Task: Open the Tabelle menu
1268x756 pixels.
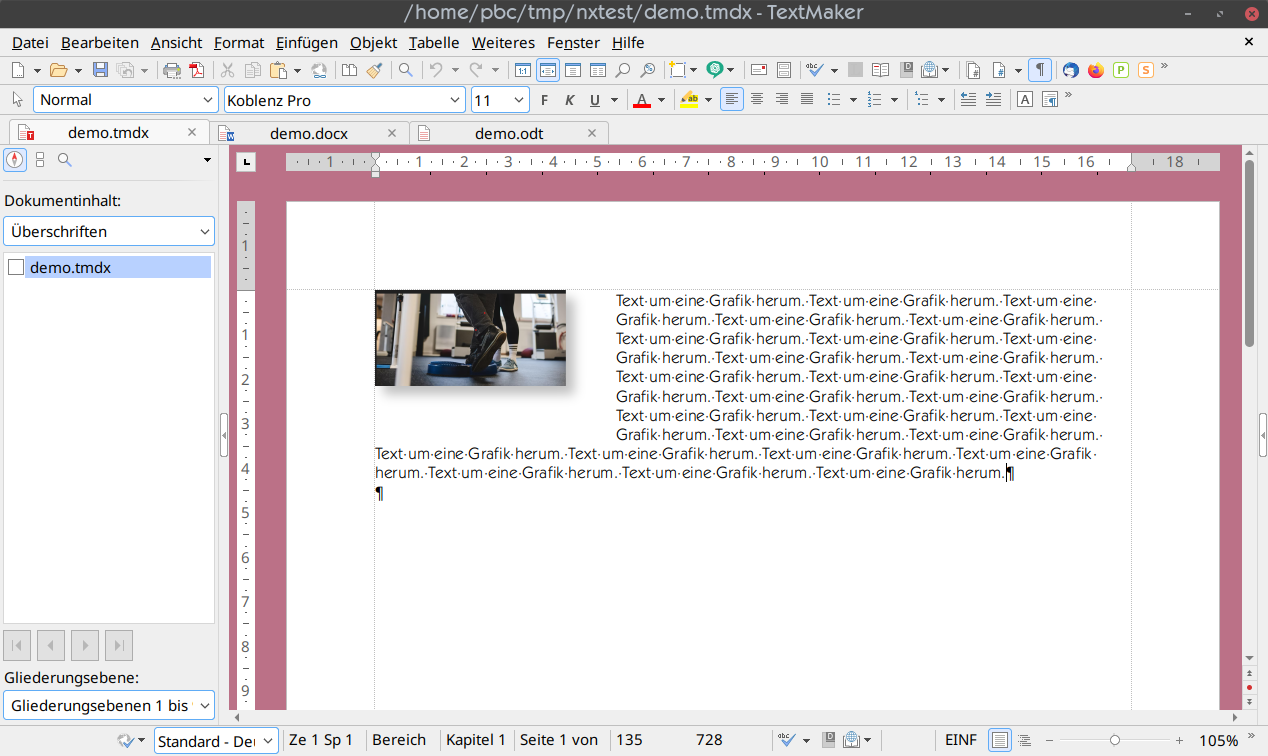Action: (434, 42)
